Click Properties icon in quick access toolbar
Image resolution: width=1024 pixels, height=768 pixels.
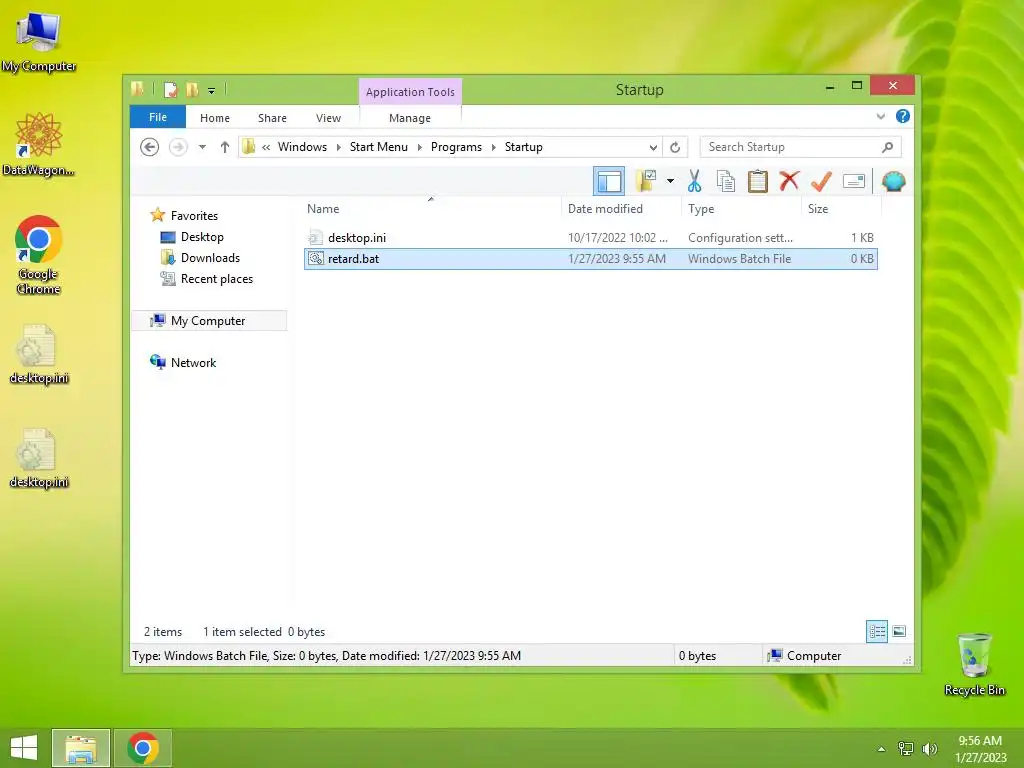pyautogui.click(x=170, y=89)
